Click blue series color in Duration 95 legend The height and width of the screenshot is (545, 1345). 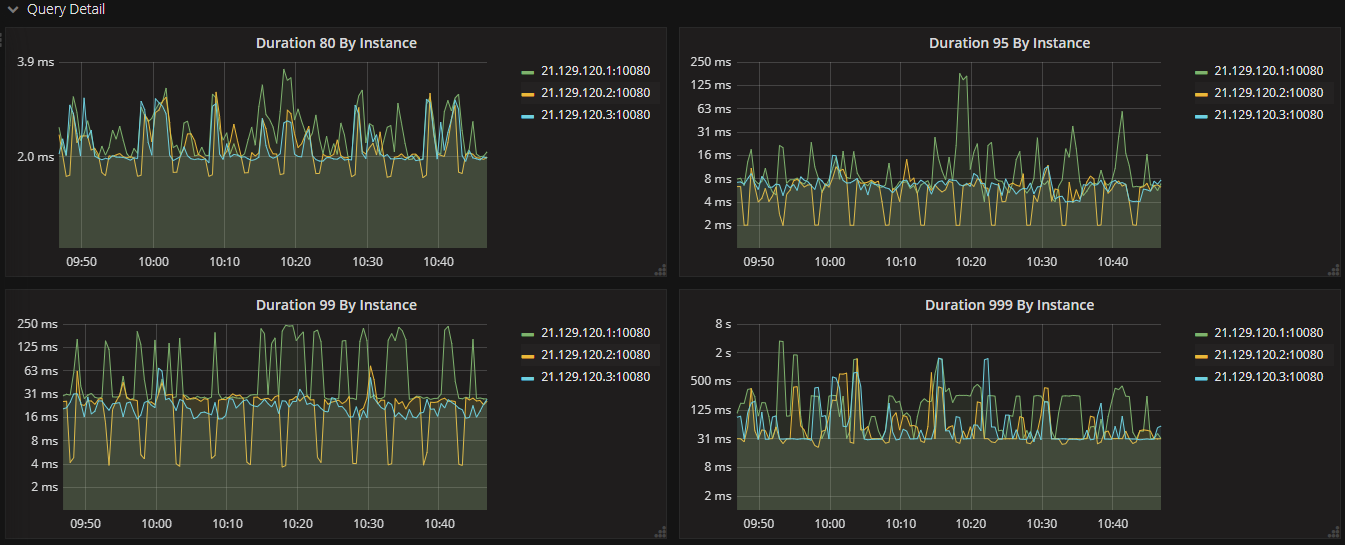[x=1201, y=116]
